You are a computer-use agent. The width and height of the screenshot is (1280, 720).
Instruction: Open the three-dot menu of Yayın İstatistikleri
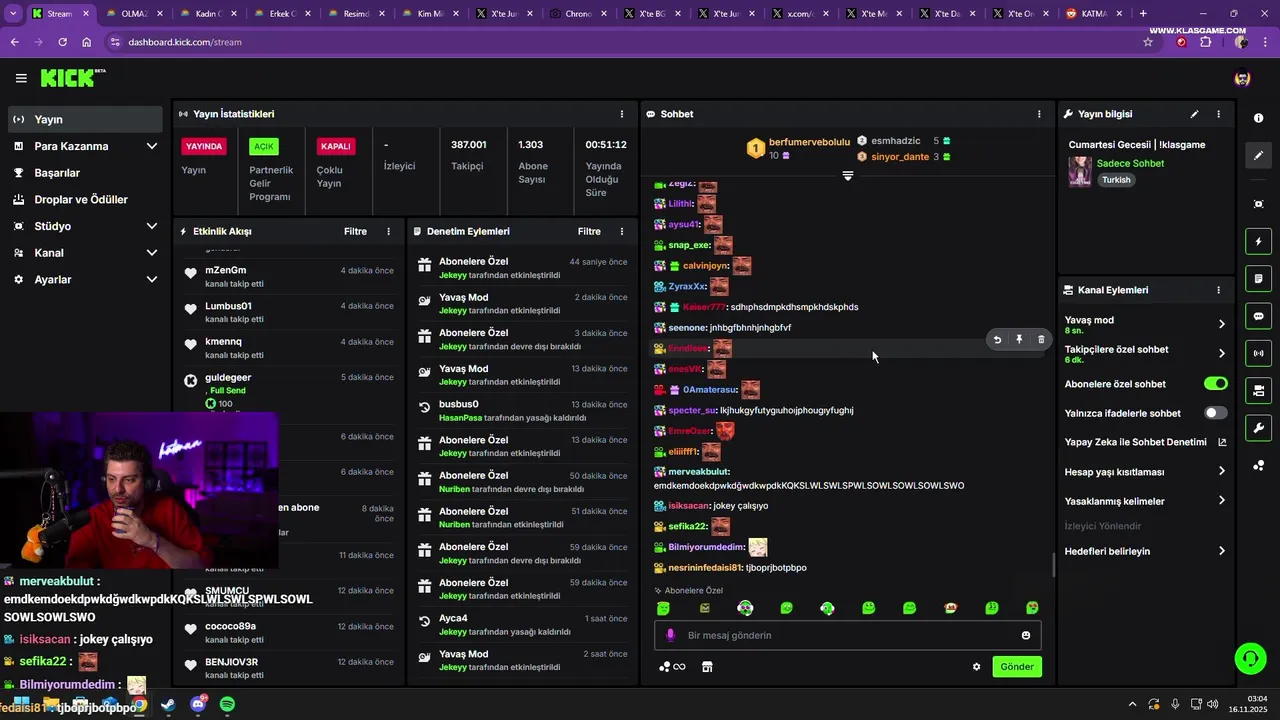click(621, 114)
